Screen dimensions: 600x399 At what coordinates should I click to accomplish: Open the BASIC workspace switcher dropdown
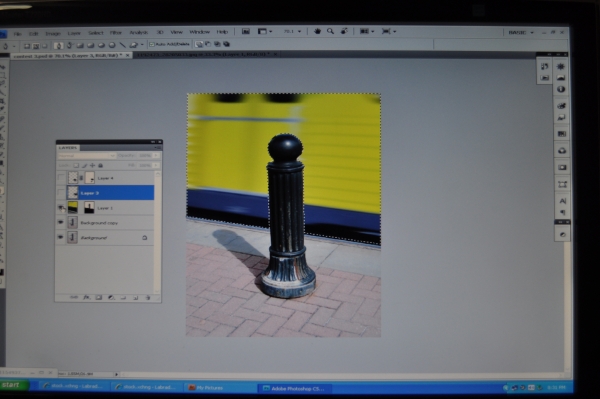point(520,33)
